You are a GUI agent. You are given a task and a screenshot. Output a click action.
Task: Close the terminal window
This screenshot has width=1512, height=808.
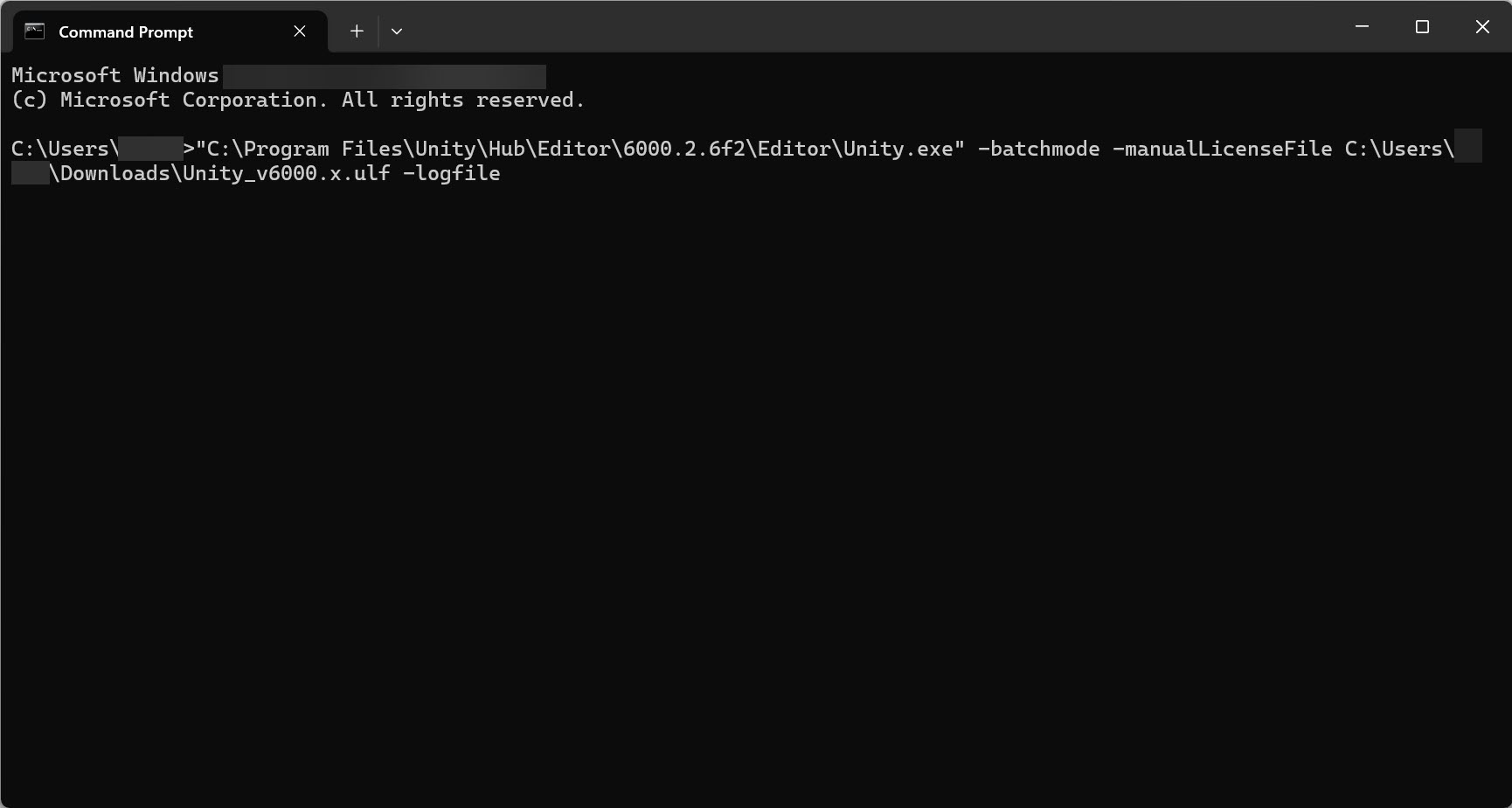[1482, 26]
